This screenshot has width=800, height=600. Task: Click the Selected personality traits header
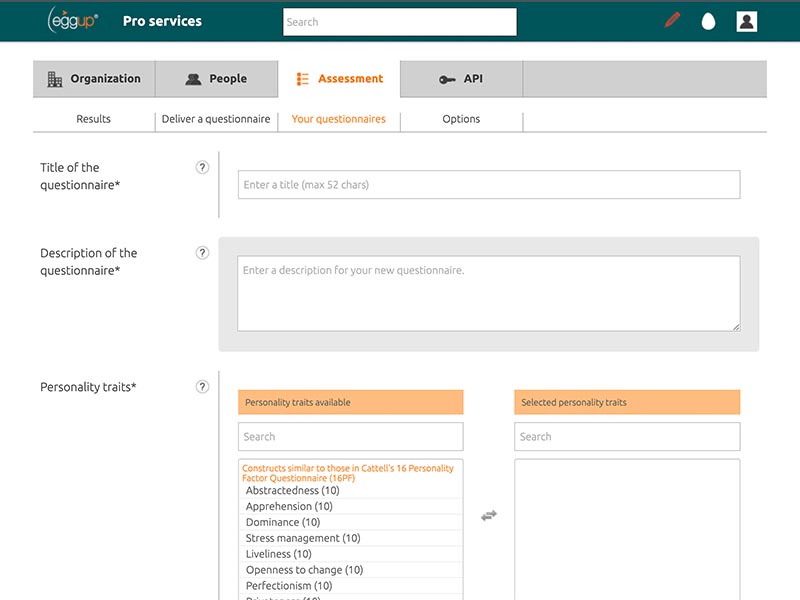click(627, 402)
